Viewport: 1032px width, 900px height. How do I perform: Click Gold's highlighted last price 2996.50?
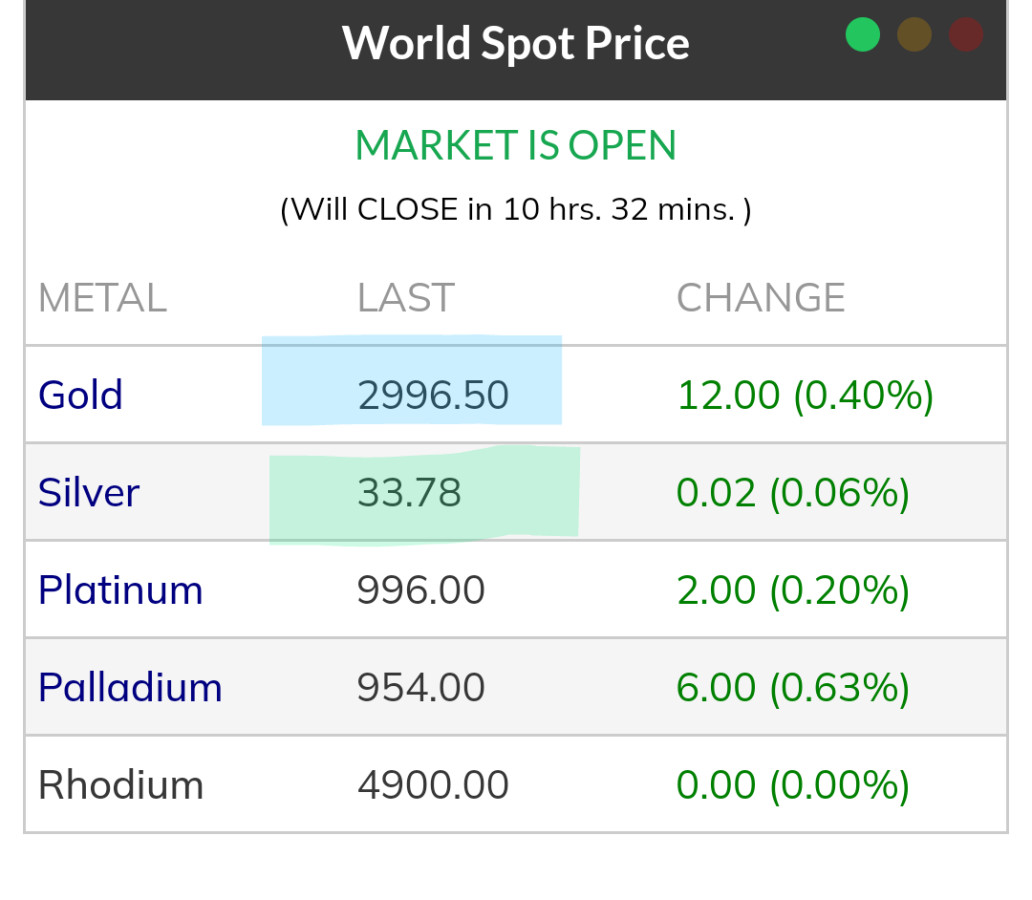coord(433,395)
